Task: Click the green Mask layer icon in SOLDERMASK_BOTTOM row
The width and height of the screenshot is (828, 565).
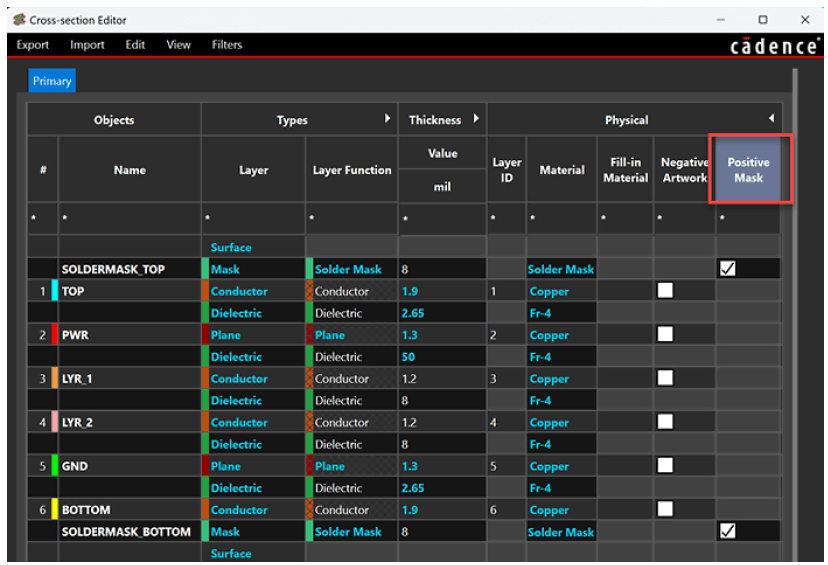Action: click(205, 532)
